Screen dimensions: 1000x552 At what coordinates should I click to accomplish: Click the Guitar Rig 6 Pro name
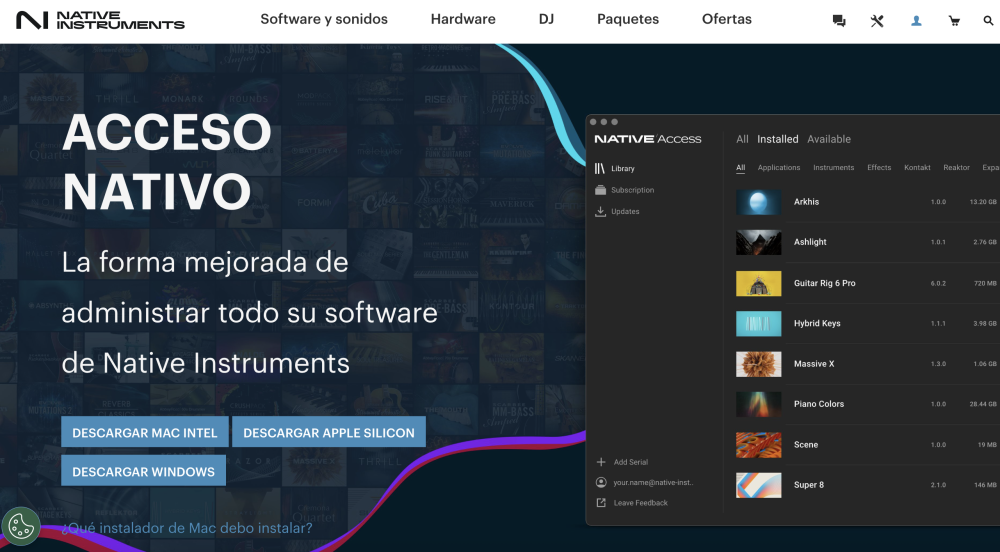pos(825,283)
